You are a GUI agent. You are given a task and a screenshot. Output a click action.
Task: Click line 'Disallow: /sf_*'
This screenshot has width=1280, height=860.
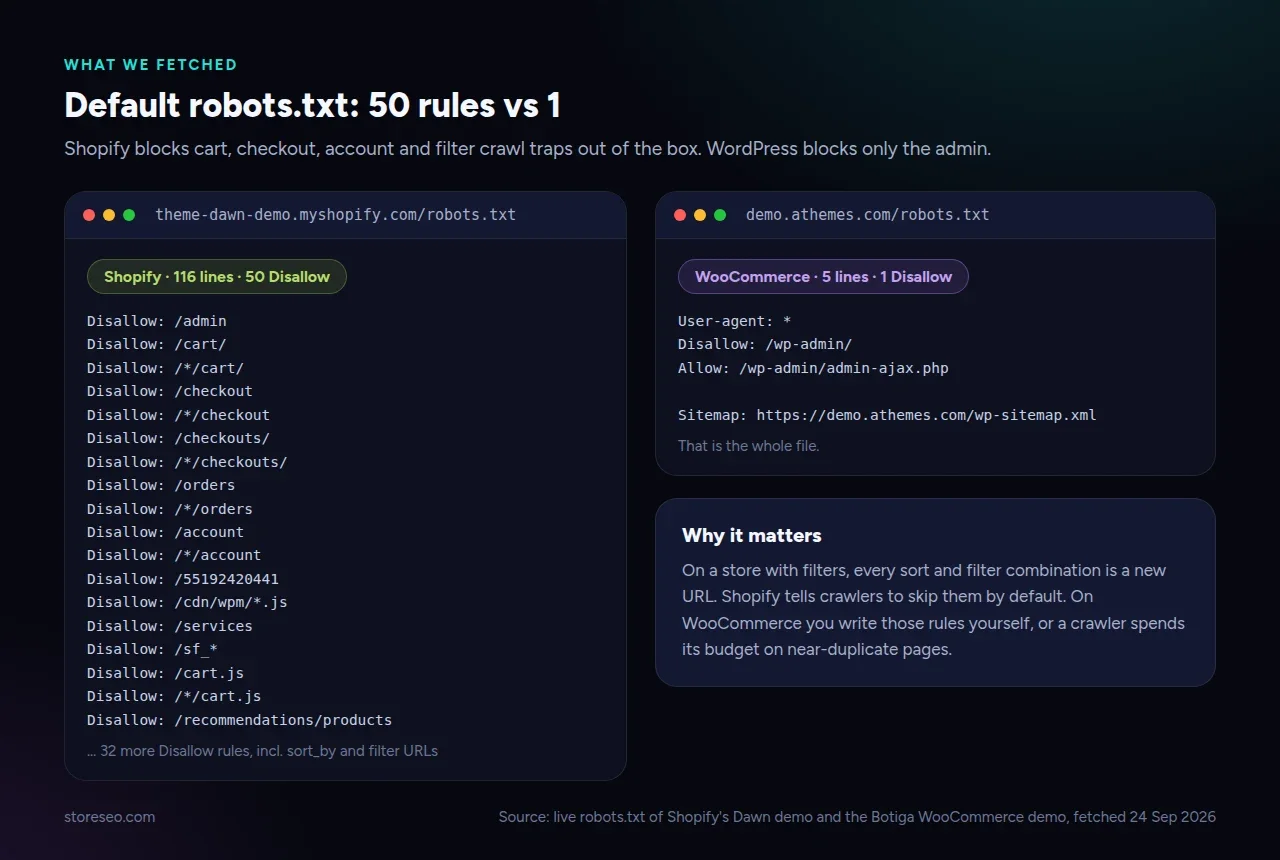click(153, 649)
